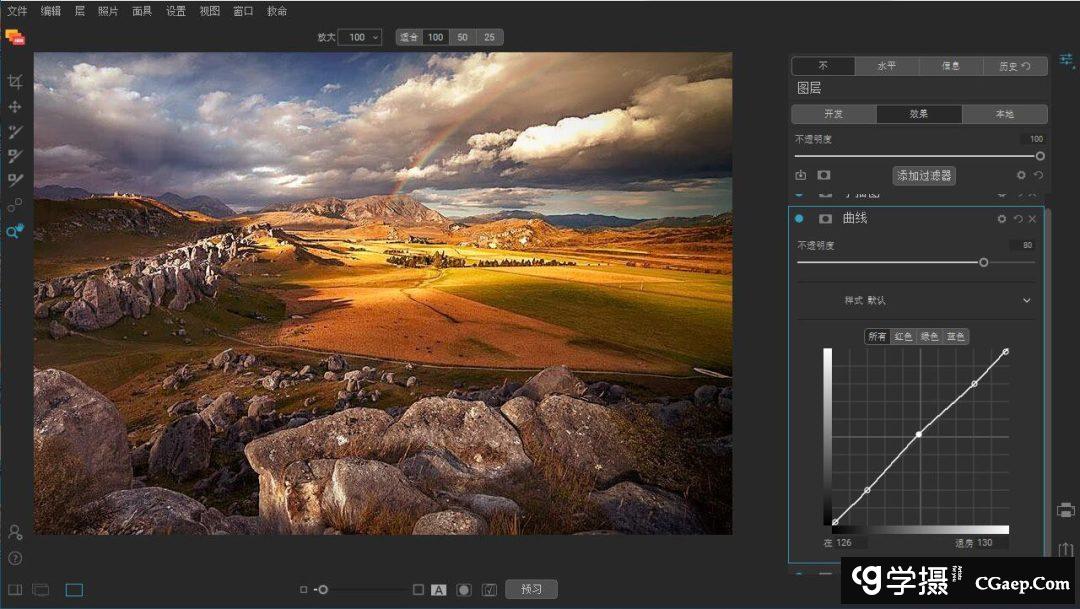This screenshot has height=609, width=1080.
Task: Select the Move/Transform tool
Action: pyautogui.click(x=15, y=107)
